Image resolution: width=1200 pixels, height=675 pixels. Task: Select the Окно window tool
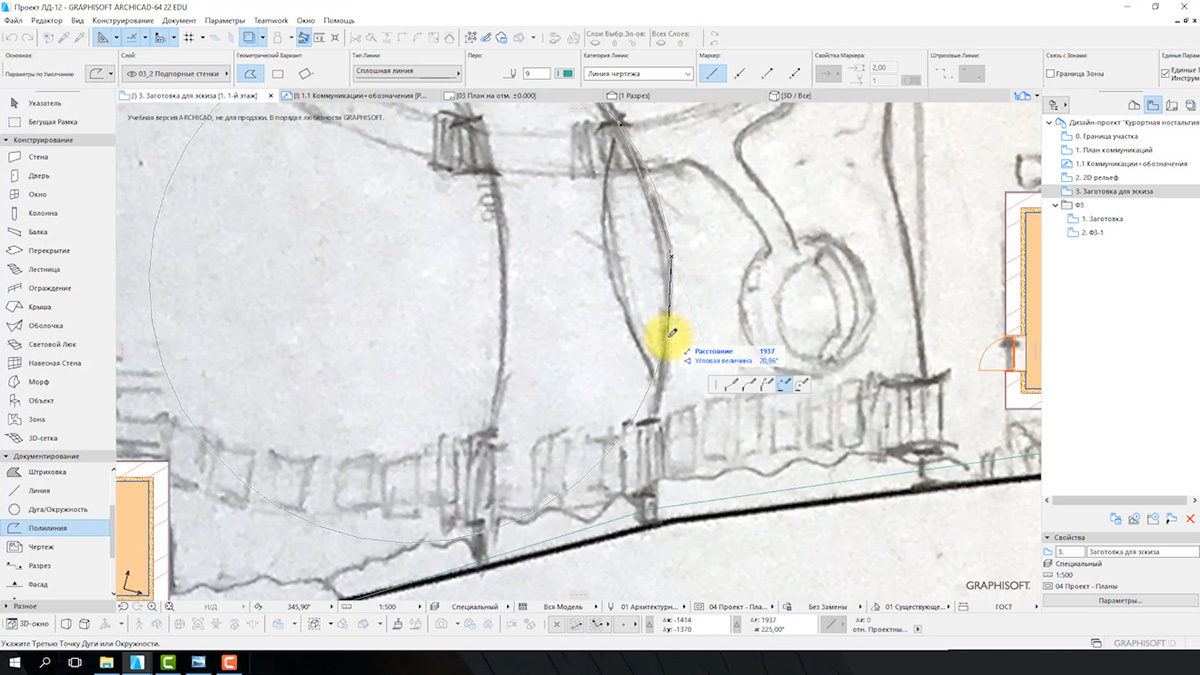(x=57, y=194)
